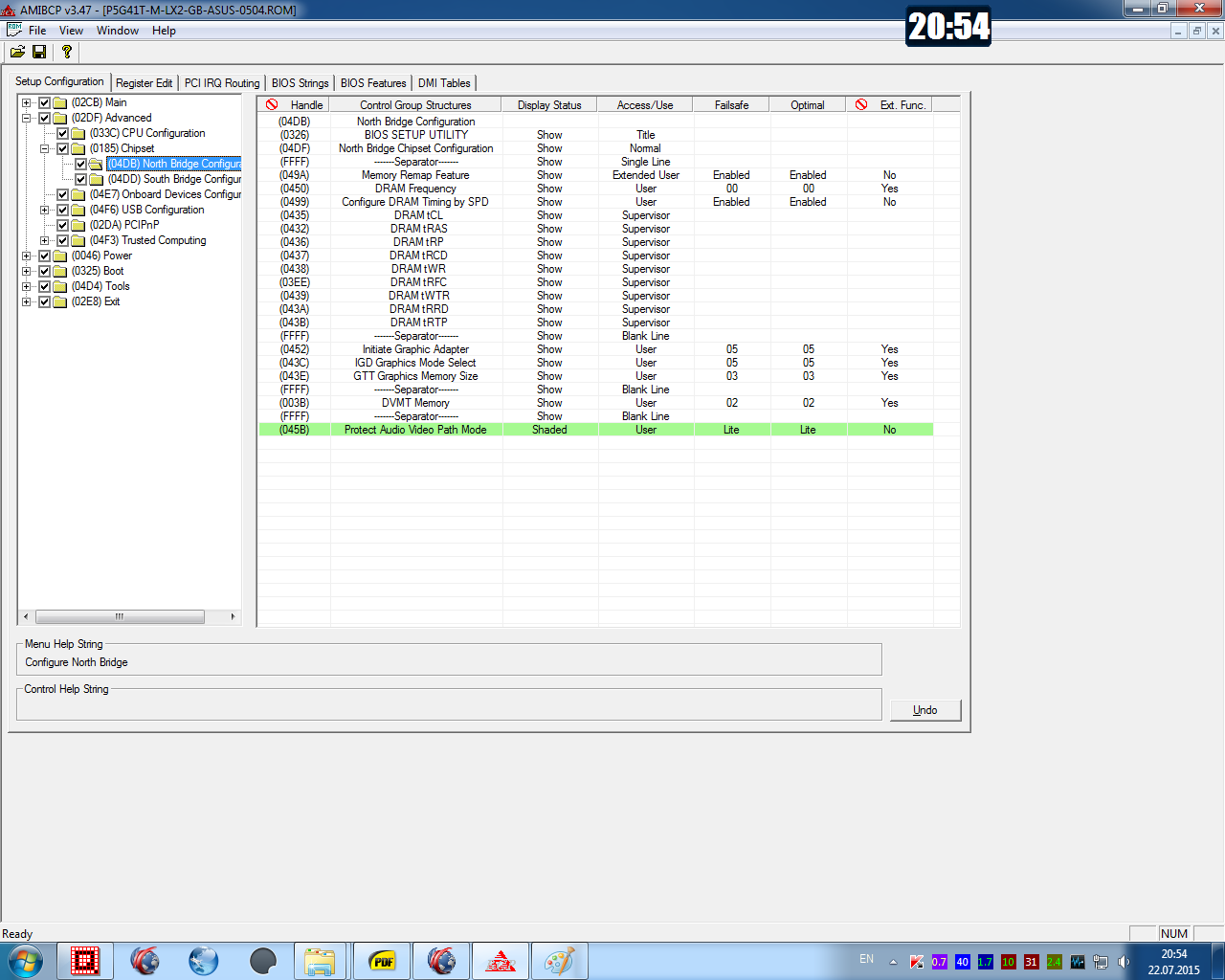Open the File menu
Screen dimensions: 1225x980
(x=37, y=31)
